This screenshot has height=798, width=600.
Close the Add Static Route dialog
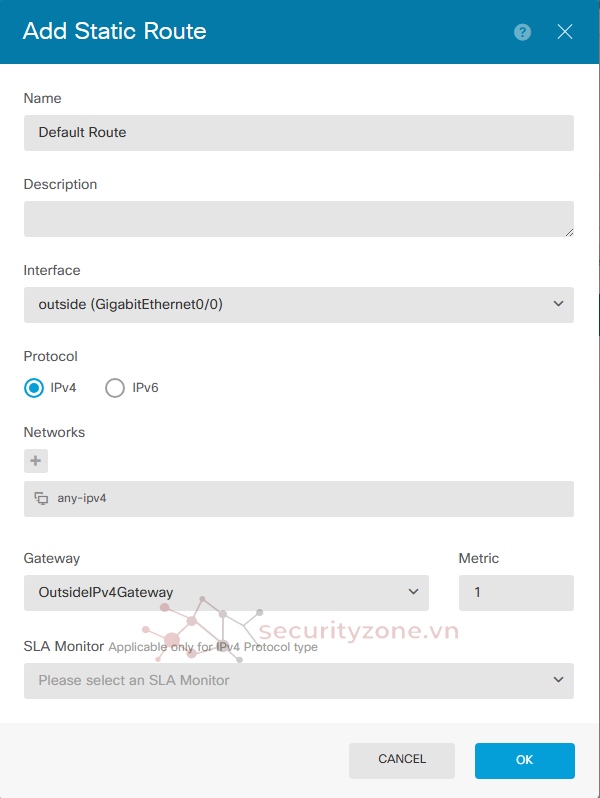[x=564, y=32]
